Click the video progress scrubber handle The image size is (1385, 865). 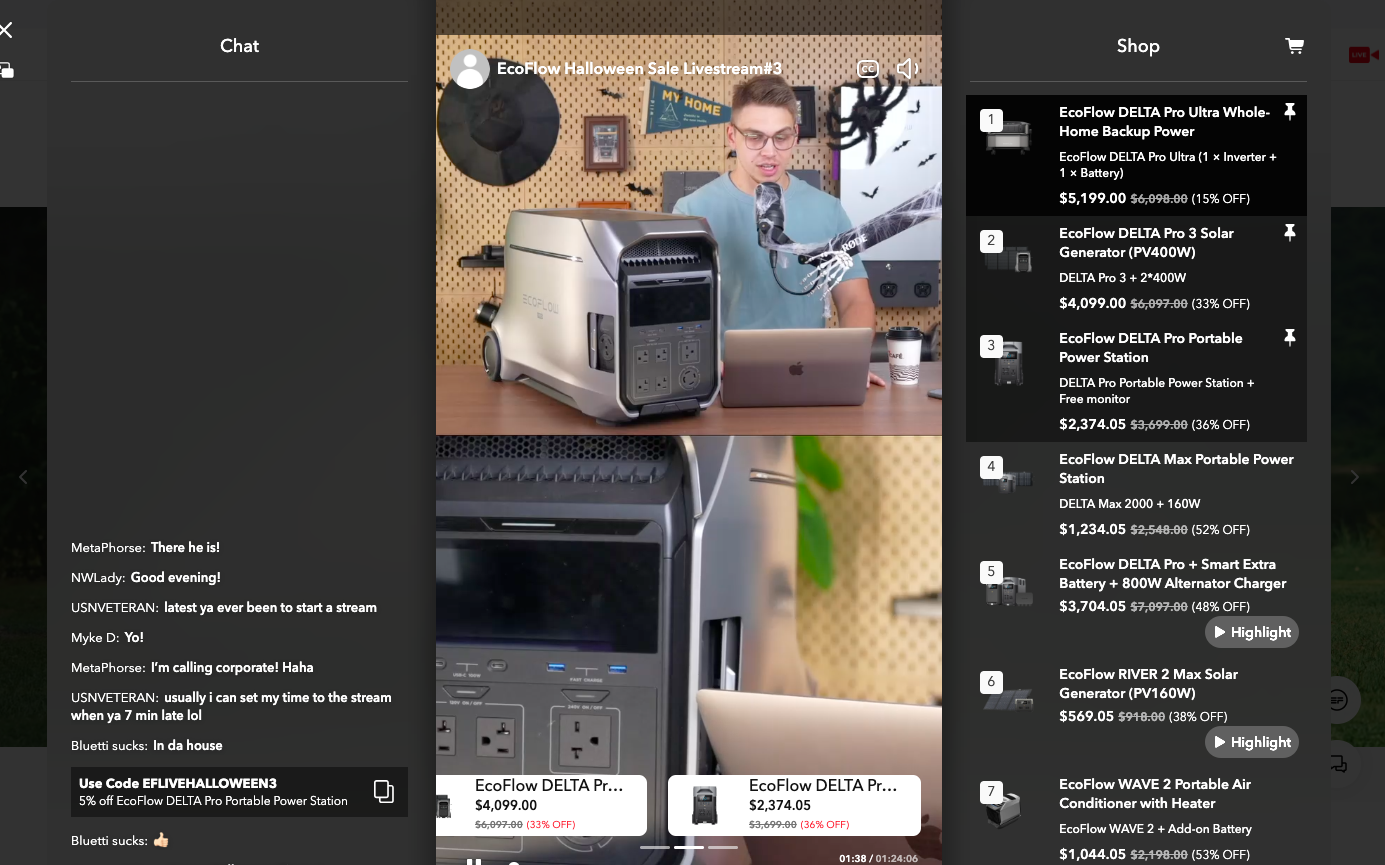[x=513, y=863]
